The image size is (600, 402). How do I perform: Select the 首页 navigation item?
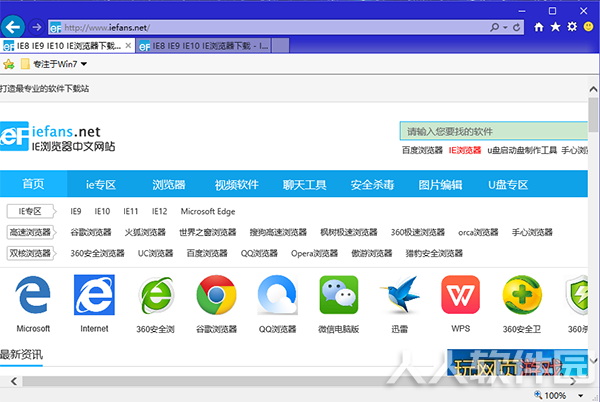pyautogui.click(x=33, y=184)
